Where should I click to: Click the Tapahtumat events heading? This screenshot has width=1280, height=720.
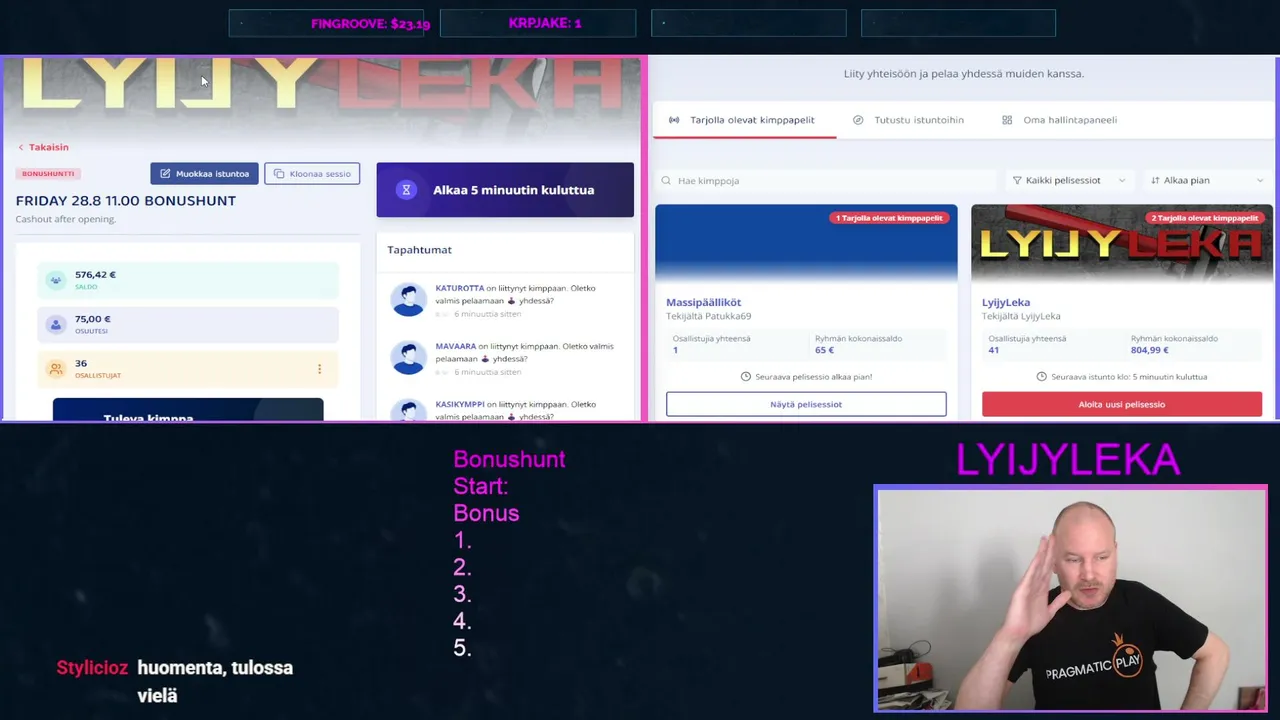[x=419, y=250]
